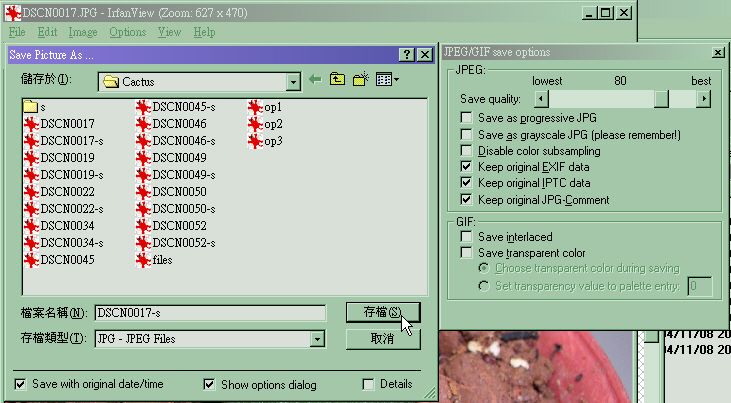
Task: Toggle Show options dialog checkbox
Action: tap(209, 384)
